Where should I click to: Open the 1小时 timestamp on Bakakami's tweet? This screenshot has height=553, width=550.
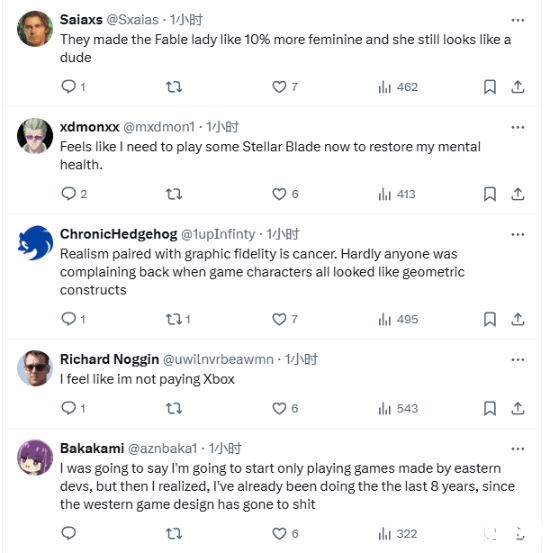click(225, 449)
